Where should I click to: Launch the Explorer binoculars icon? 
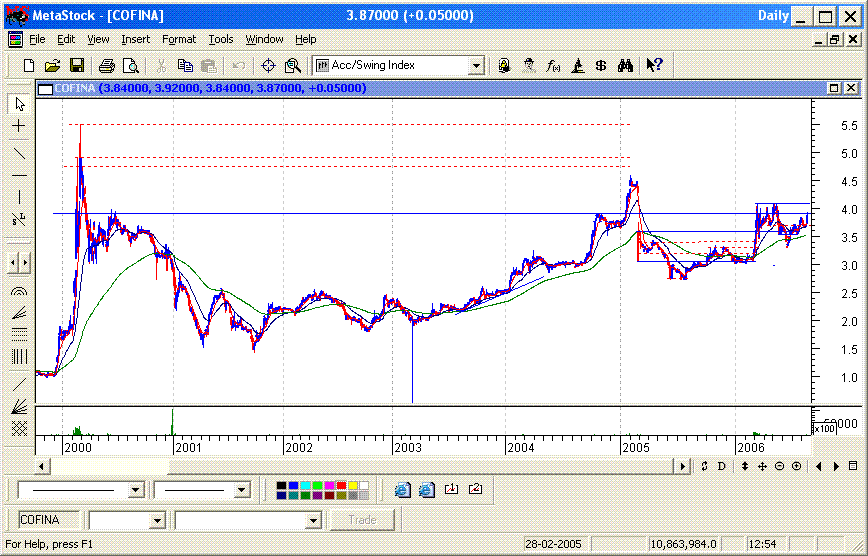625,66
